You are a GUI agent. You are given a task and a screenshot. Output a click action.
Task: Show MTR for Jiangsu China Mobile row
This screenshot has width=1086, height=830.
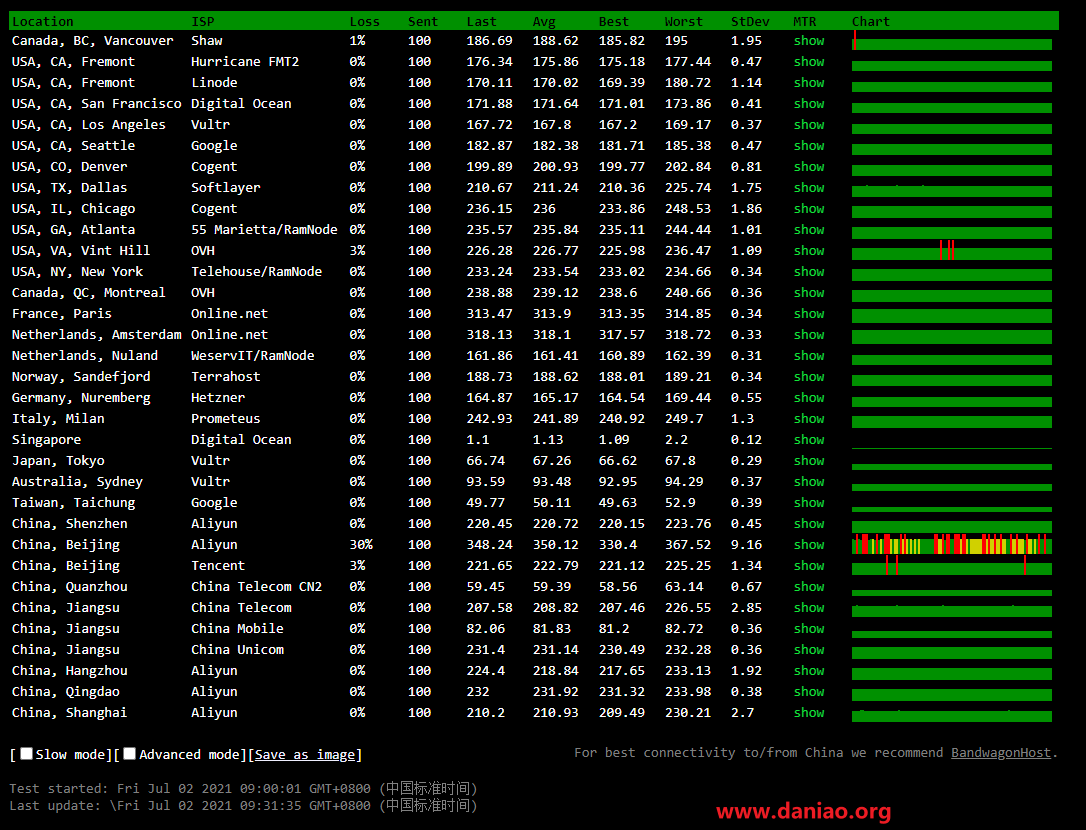pyautogui.click(x=809, y=628)
